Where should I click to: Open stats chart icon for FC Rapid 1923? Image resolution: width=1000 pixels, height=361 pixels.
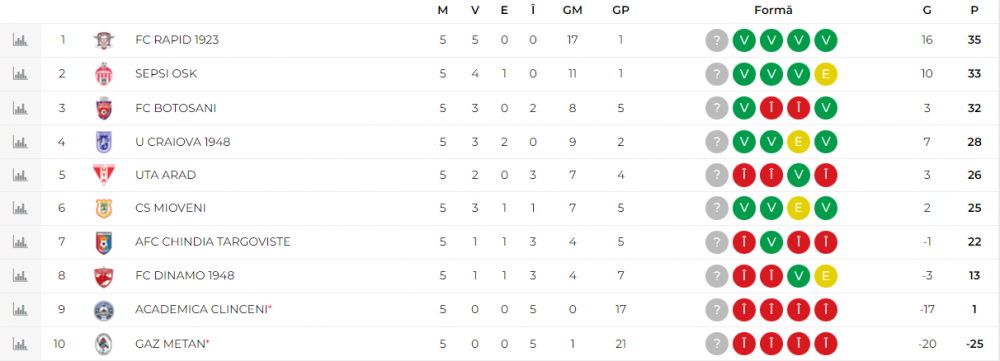(x=20, y=40)
